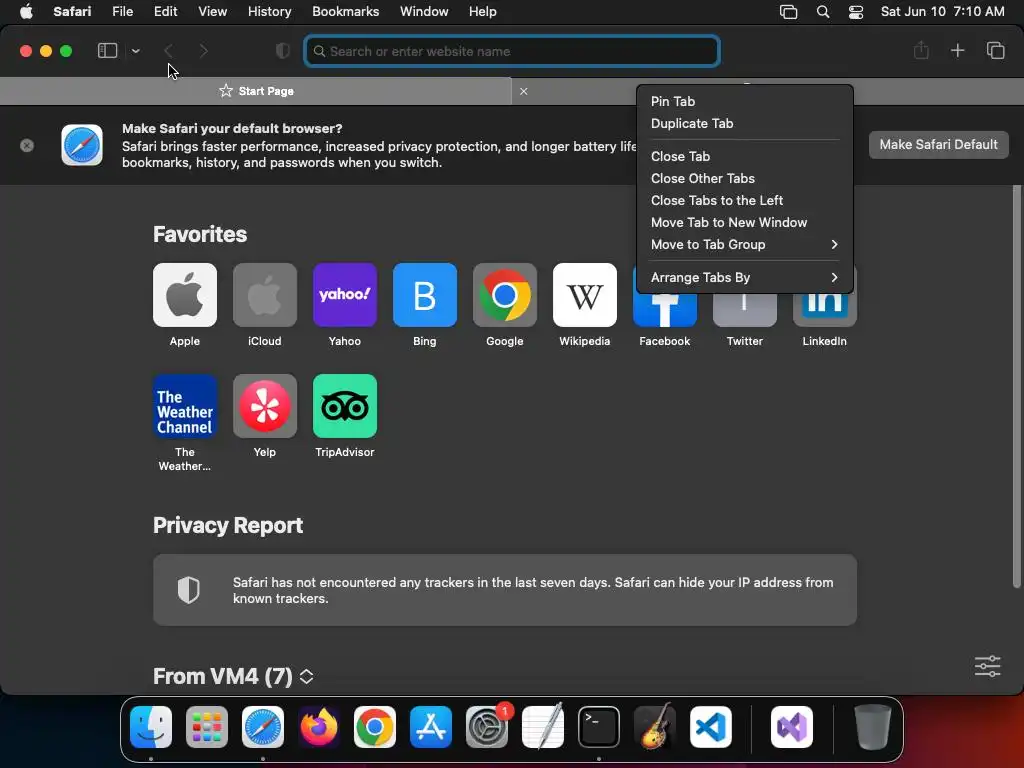This screenshot has width=1024, height=768.
Task: Click the Make Safari Default button
Action: pos(938,144)
